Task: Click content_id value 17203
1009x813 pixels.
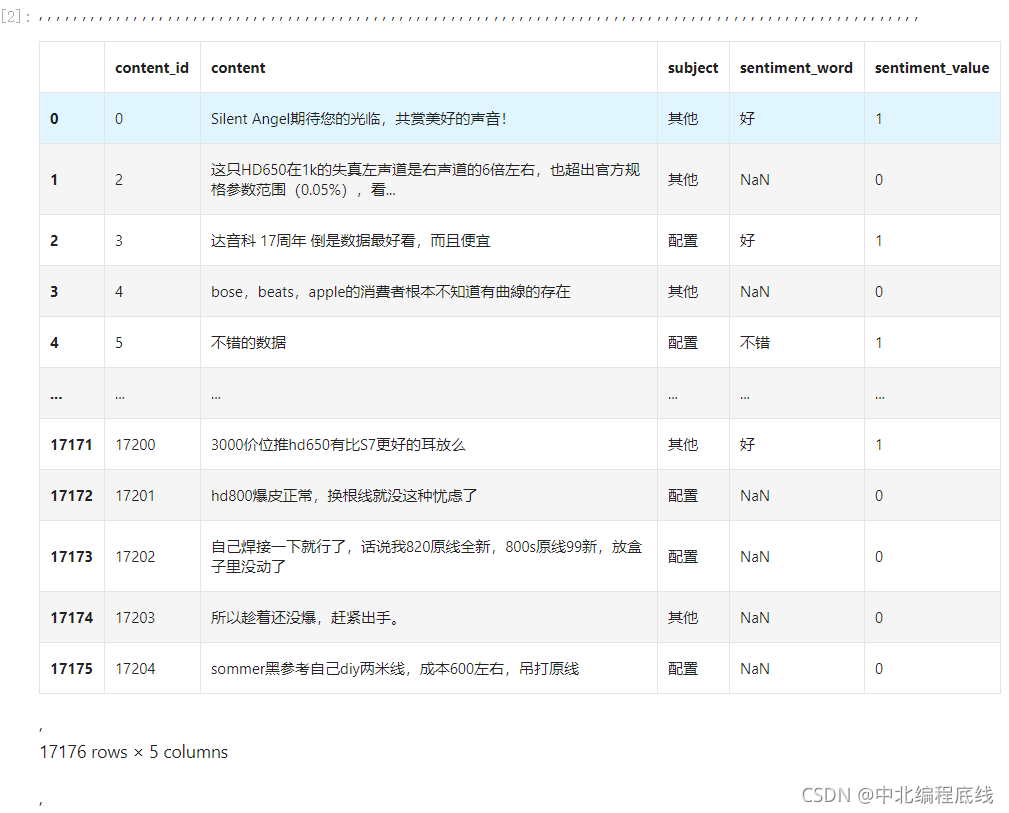Action: click(x=135, y=618)
